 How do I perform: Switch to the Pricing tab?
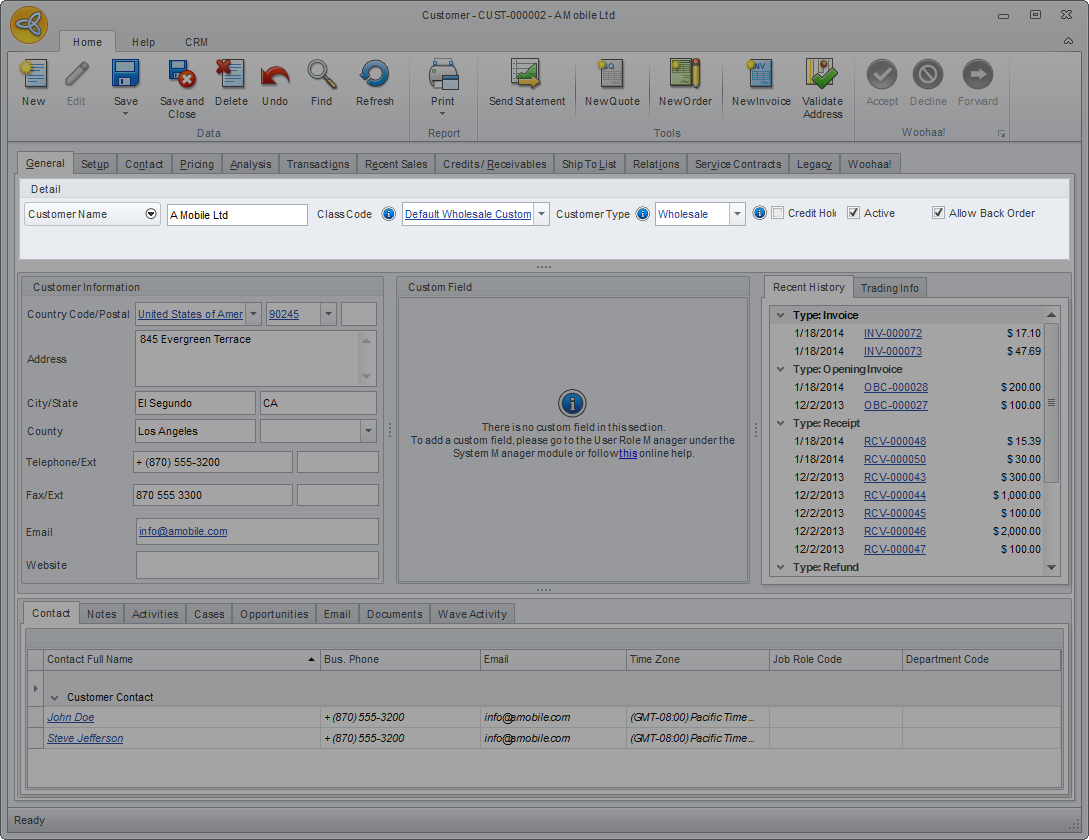[196, 164]
